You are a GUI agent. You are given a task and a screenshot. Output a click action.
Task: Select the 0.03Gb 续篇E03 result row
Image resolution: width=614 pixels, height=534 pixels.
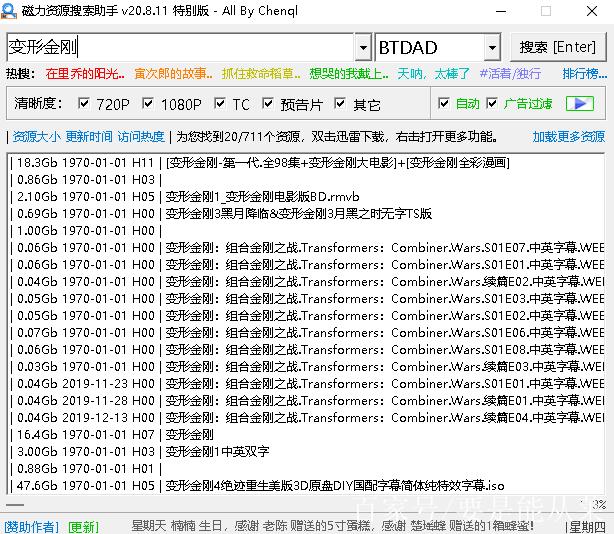click(x=305, y=367)
